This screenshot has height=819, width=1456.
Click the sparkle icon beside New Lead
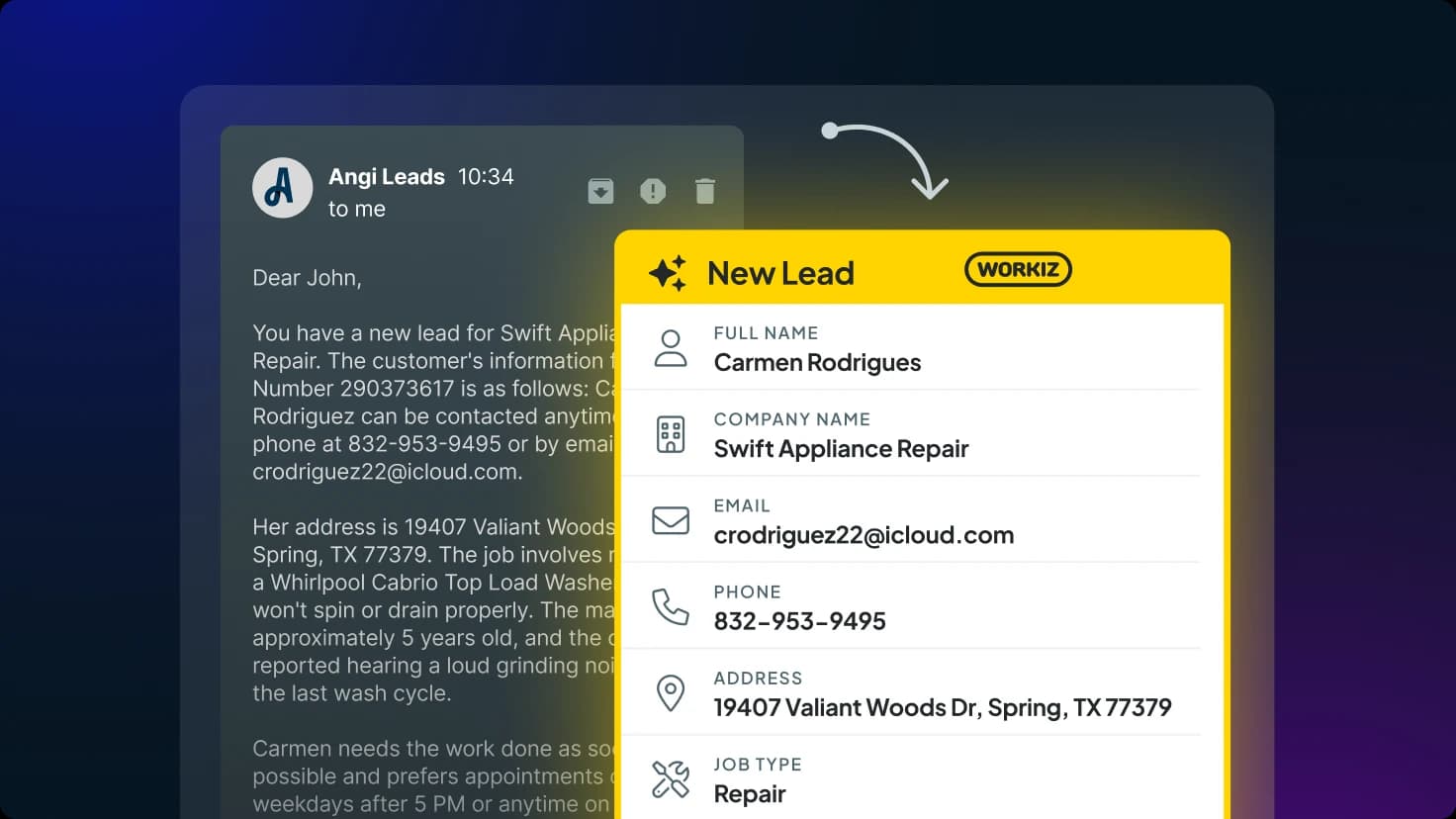668,273
